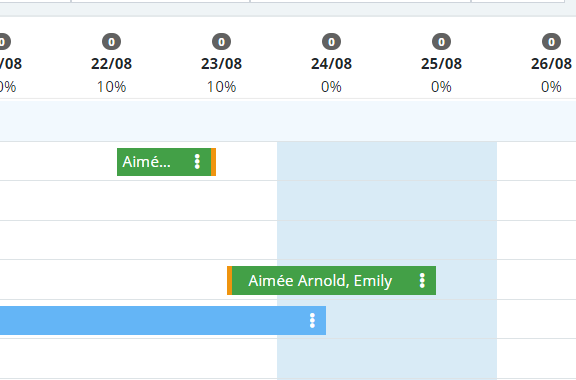
Task: Select the 24/08 date column header
Action: pos(331,64)
